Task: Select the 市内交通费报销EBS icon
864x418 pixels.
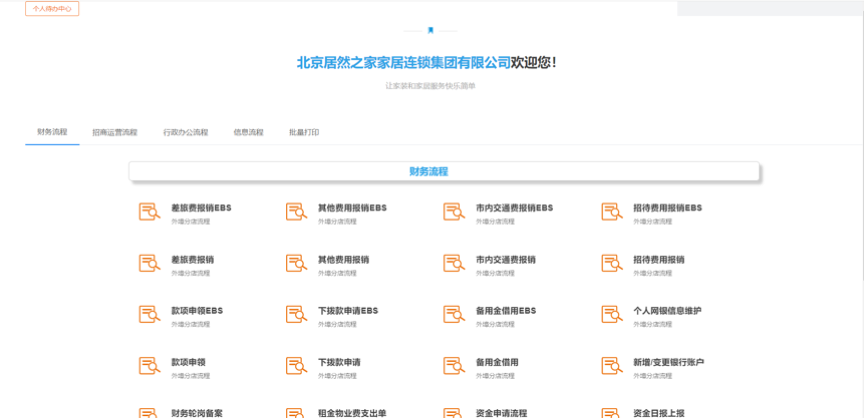Action: (x=454, y=212)
